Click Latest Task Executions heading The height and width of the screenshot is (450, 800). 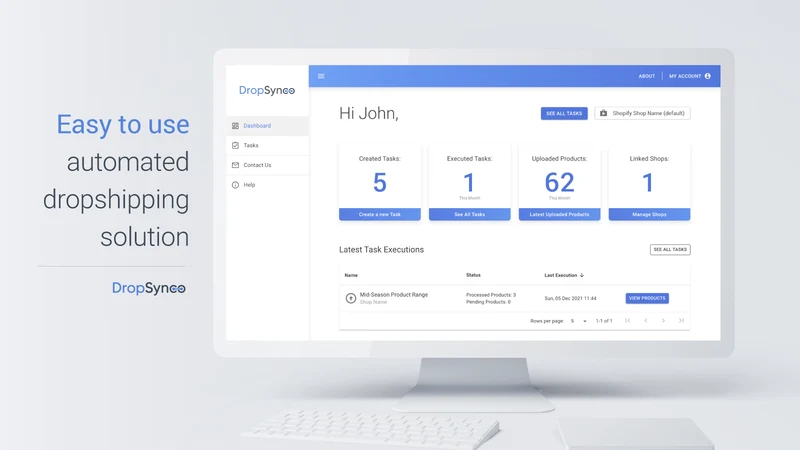point(381,249)
